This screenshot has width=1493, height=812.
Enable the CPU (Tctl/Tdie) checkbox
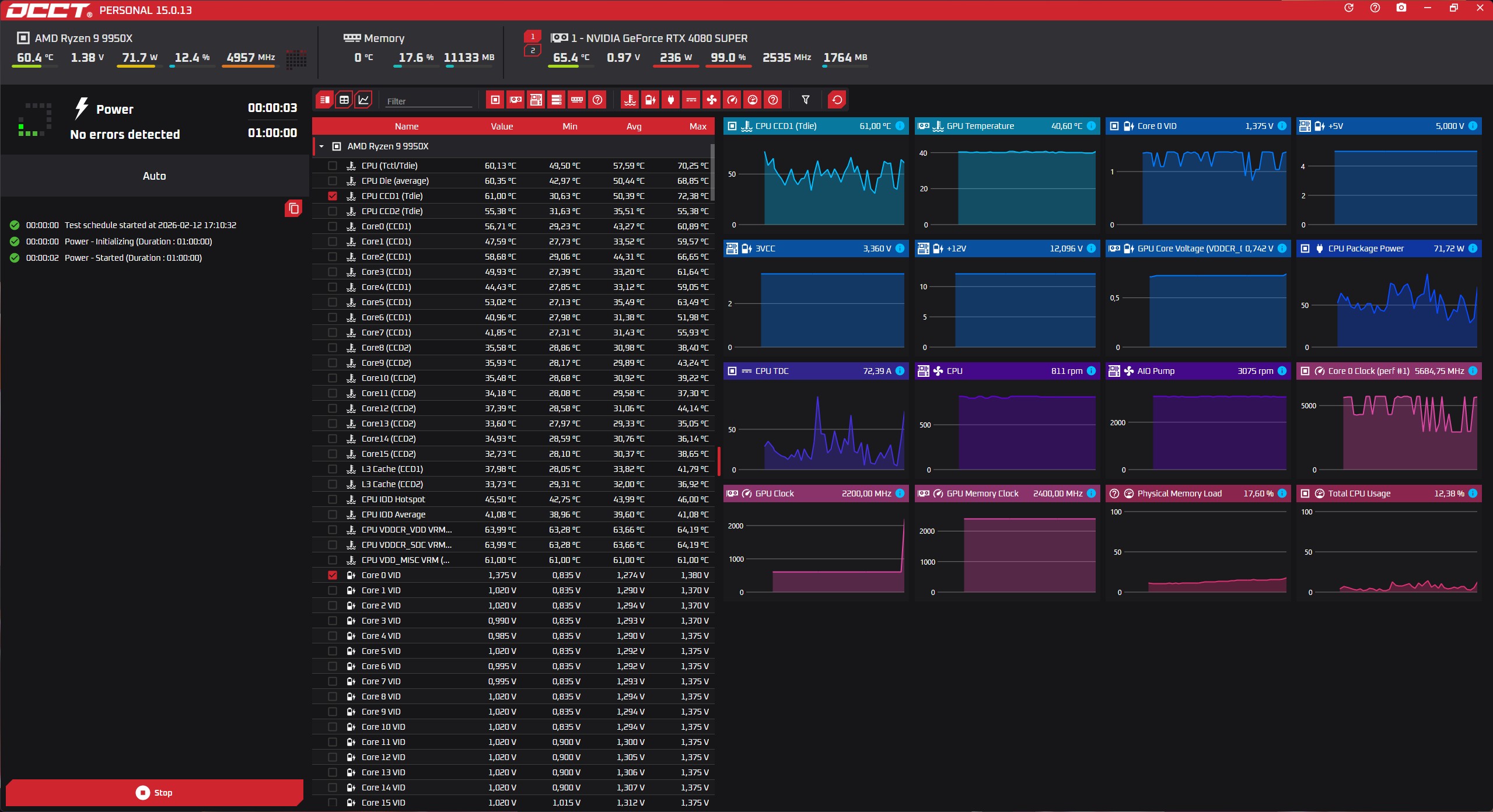click(333, 166)
